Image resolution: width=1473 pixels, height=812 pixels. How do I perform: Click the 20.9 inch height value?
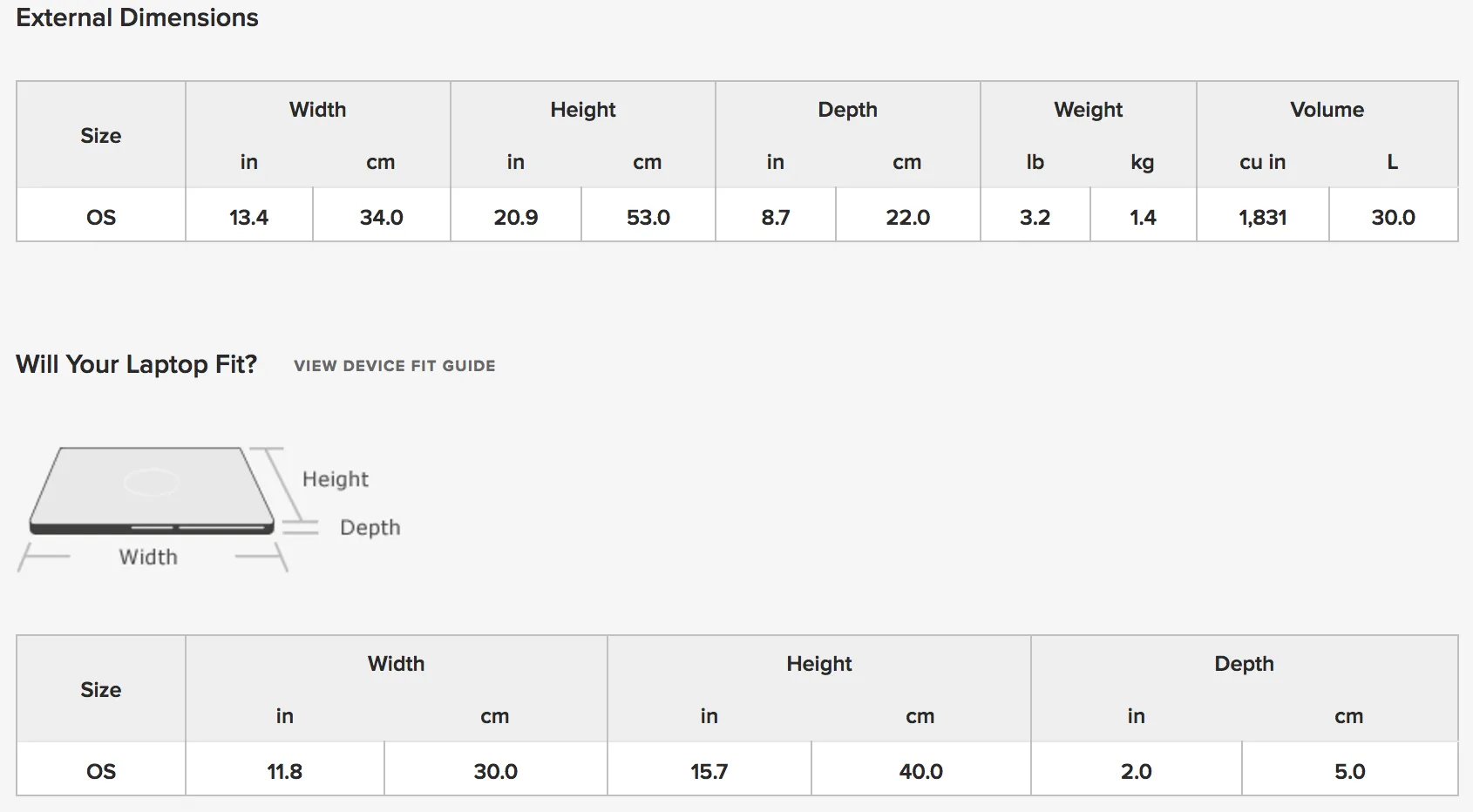tap(516, 217)
